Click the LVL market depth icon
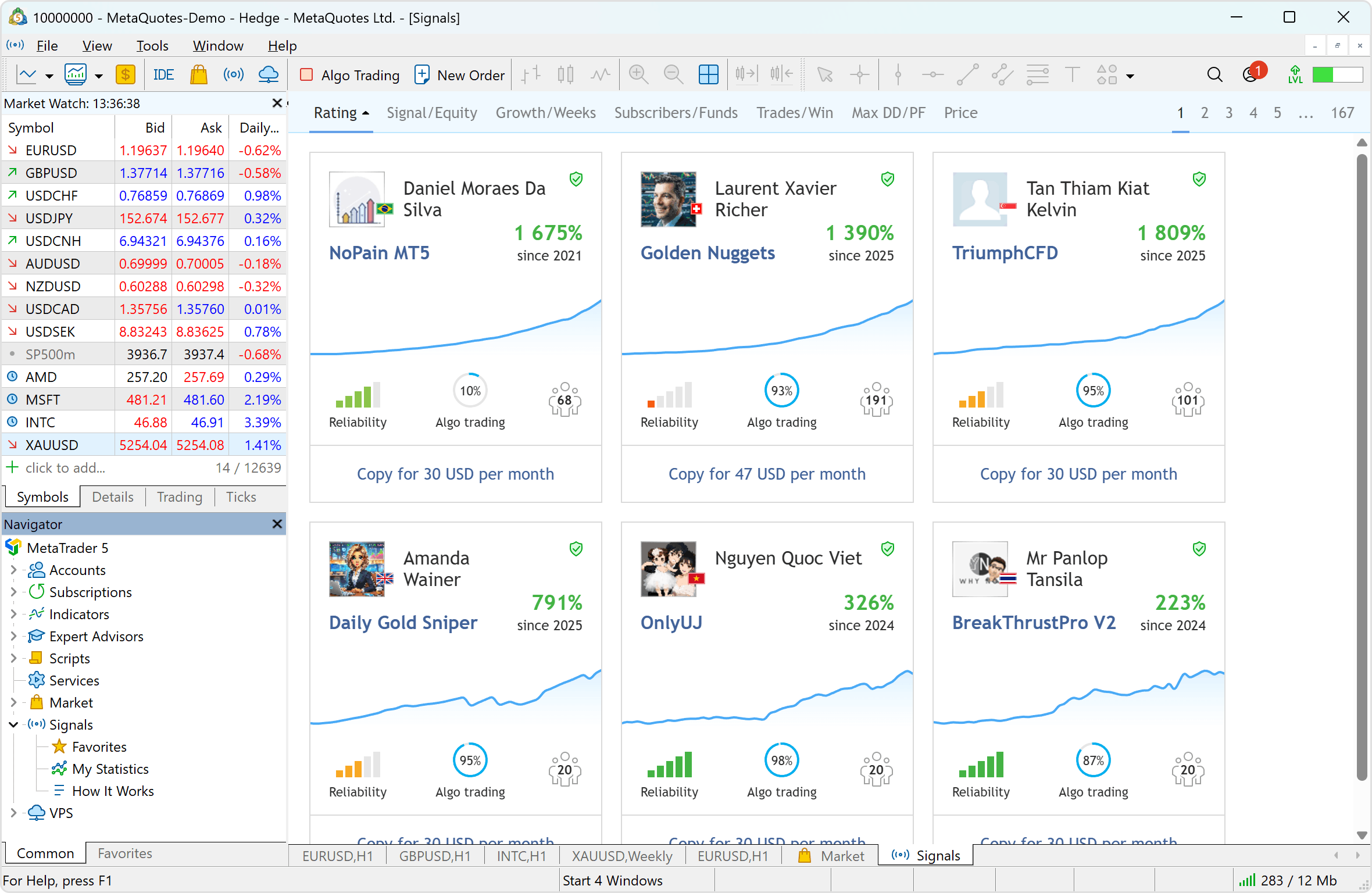Viewport: 1372px width, 893px height. point(1295,75)
